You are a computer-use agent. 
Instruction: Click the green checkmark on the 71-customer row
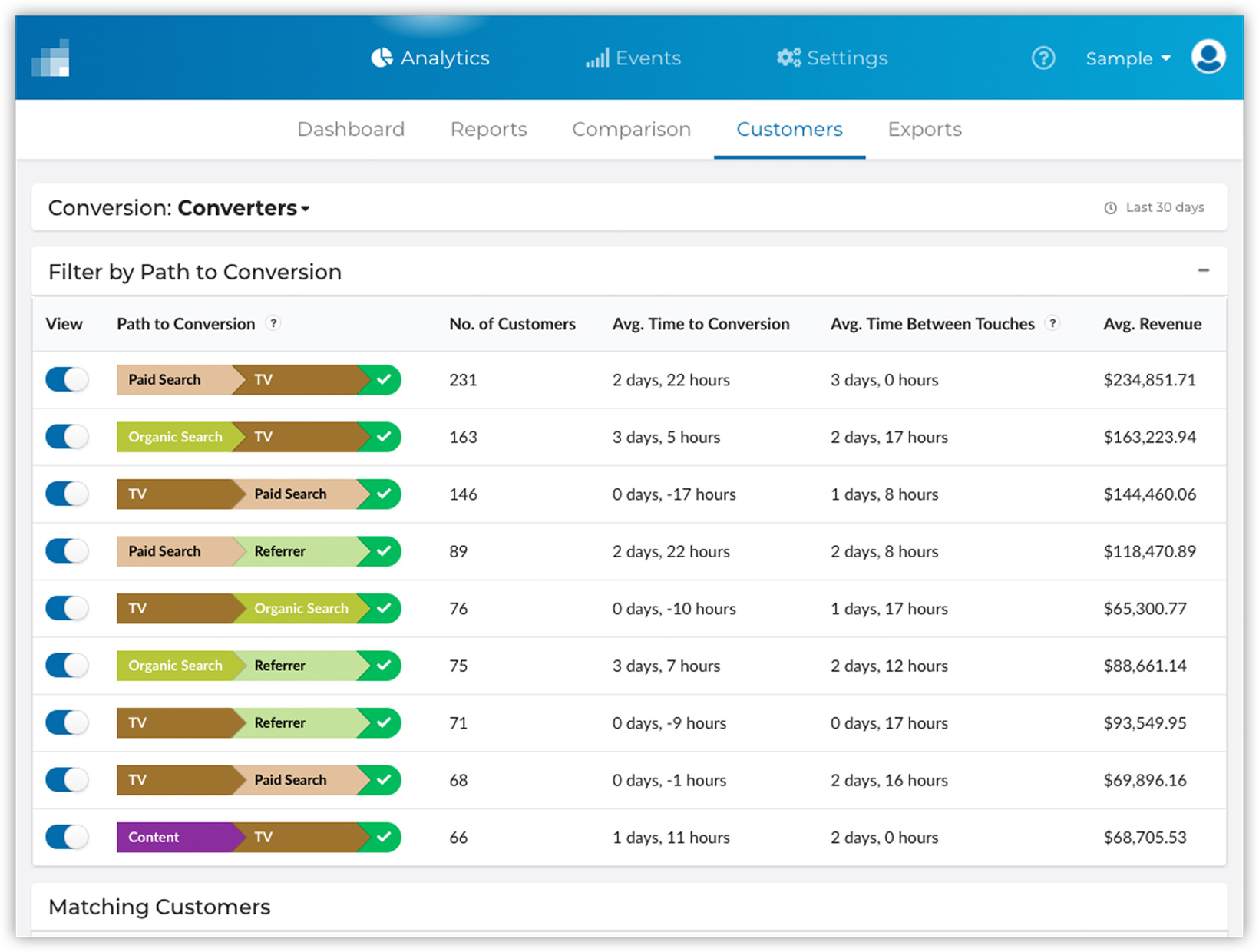[x=384, y=722]
